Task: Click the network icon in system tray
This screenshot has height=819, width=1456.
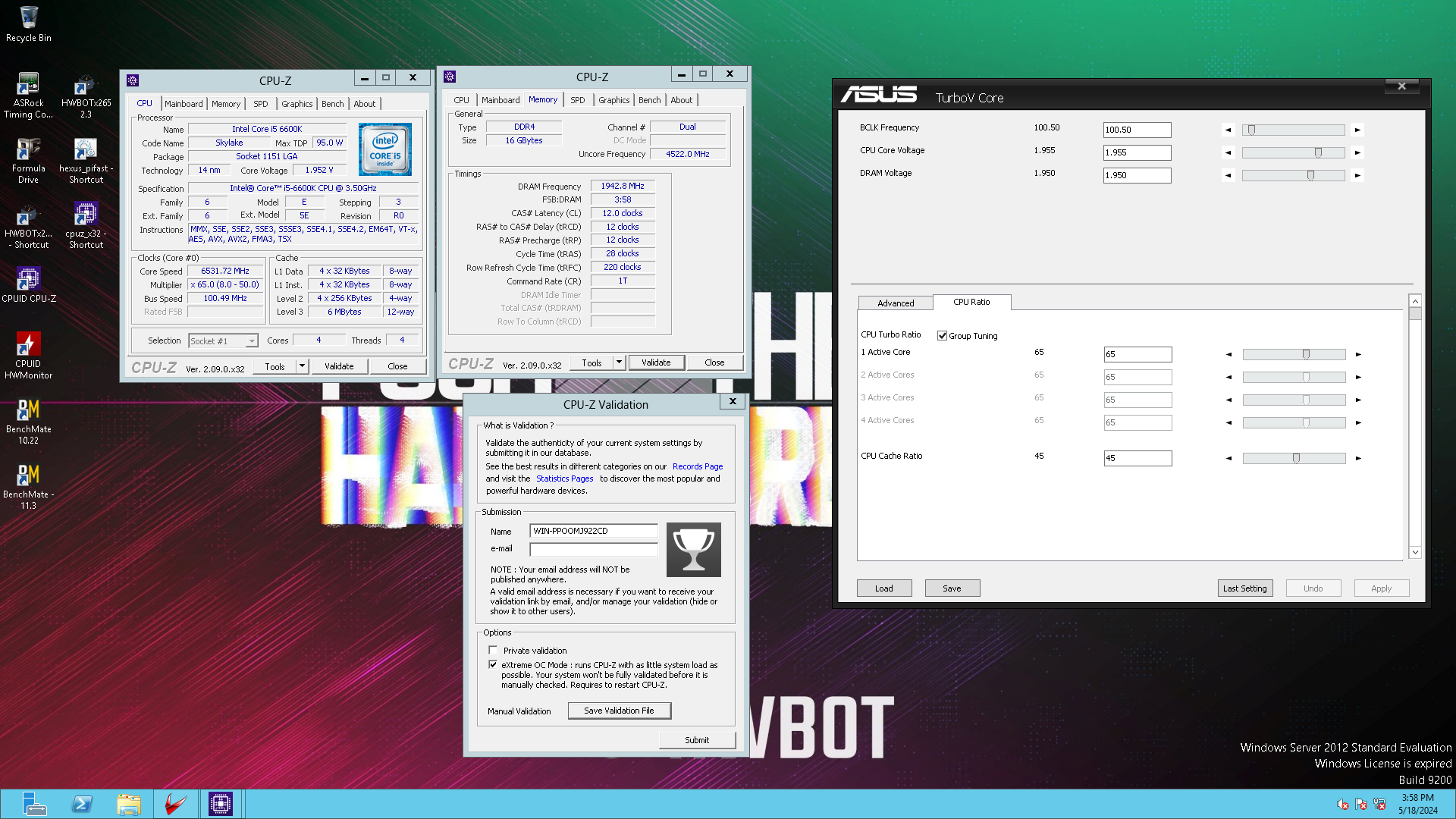Action: (x=1379, y=805)
